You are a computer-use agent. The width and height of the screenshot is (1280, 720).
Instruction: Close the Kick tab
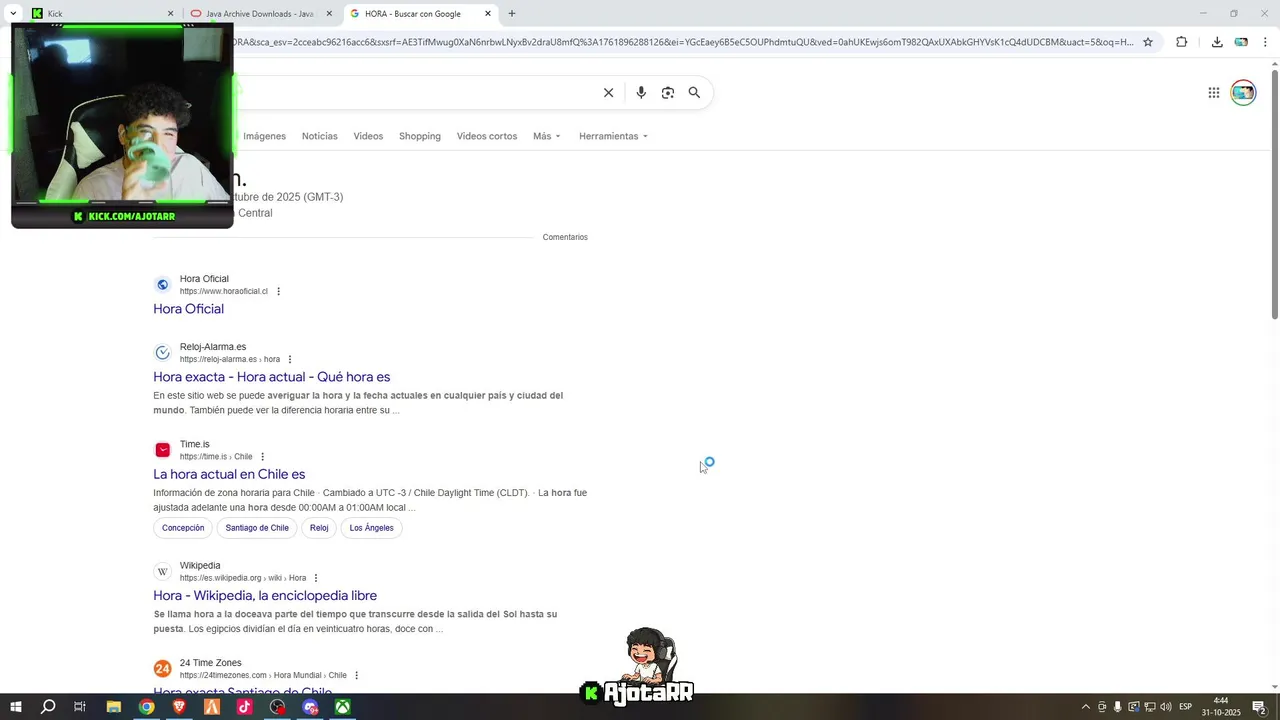pos(170,14)
